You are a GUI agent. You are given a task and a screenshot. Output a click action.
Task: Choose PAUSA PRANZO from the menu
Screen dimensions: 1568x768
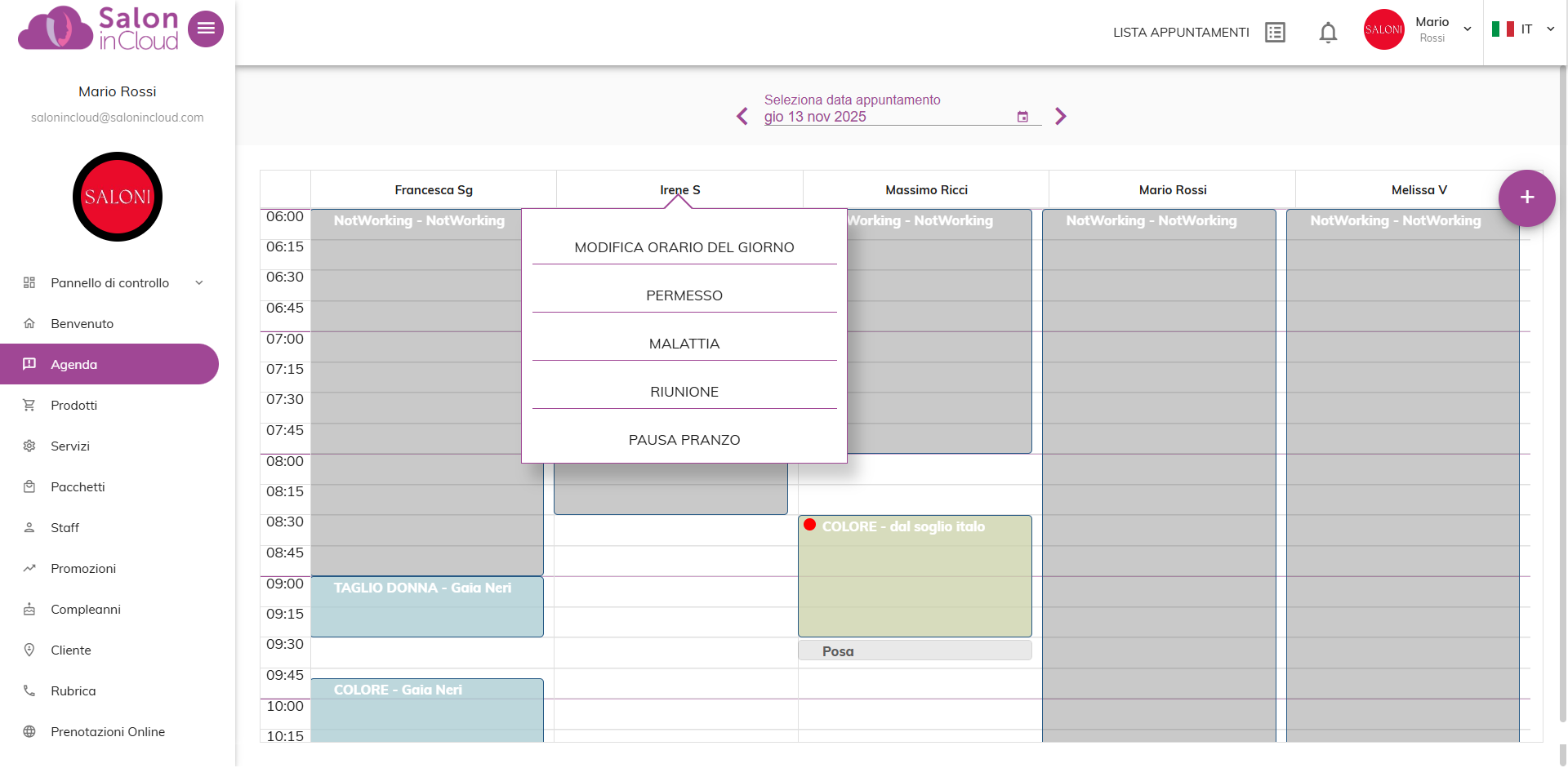pos(684,440)
